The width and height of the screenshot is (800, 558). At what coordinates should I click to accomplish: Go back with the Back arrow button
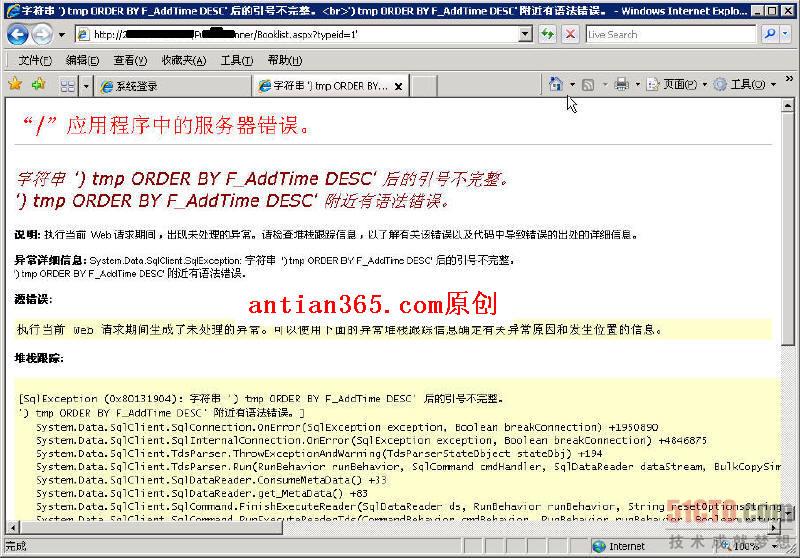(x=18, y=35)
